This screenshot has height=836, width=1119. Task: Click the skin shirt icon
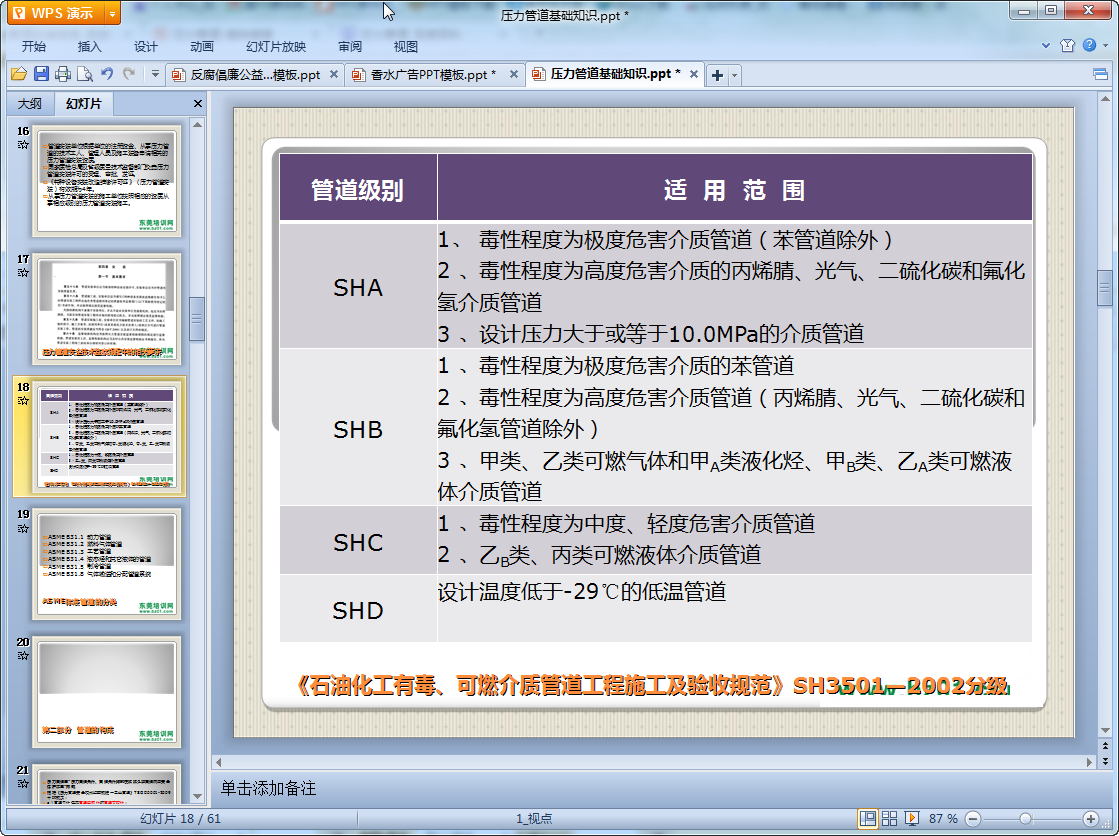pyautogui.click(x=1068, y=45)
